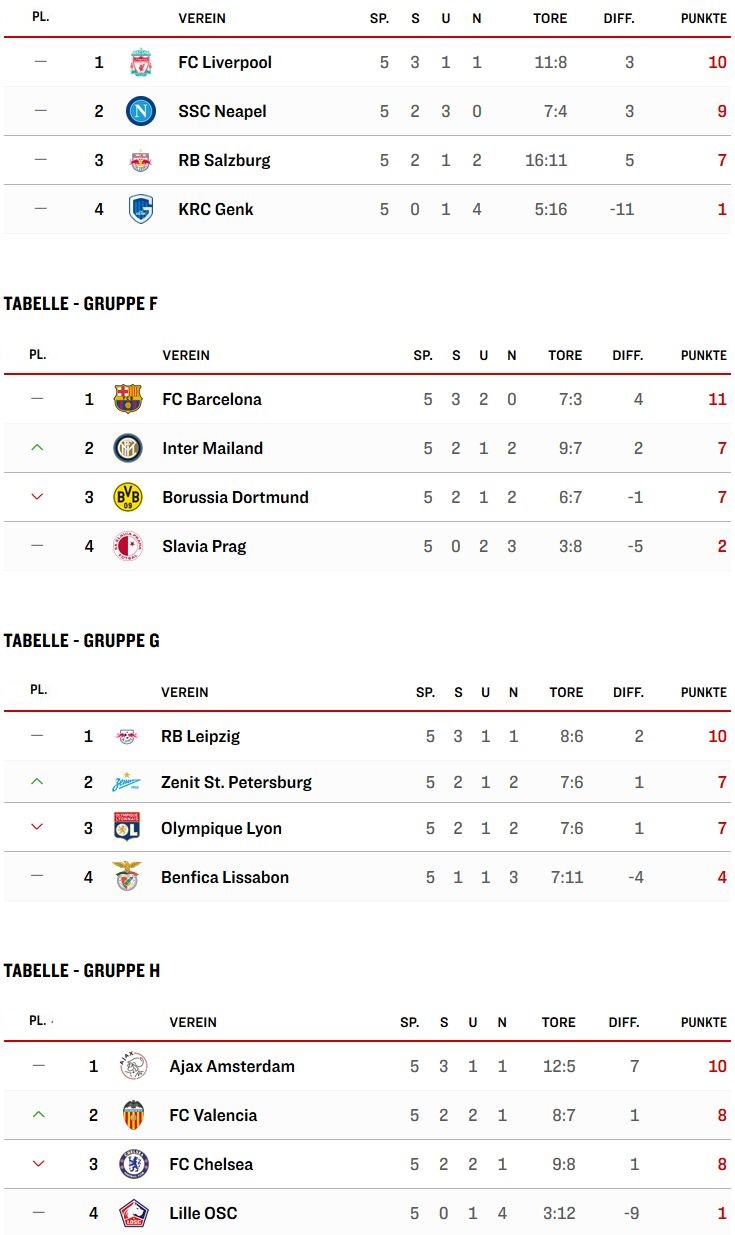Image resolution: width=735 pixels, height=1235 pixels.
Task: Click the FC Chelsea crest
Action: pyautogui.click(x=133, y=1164)
